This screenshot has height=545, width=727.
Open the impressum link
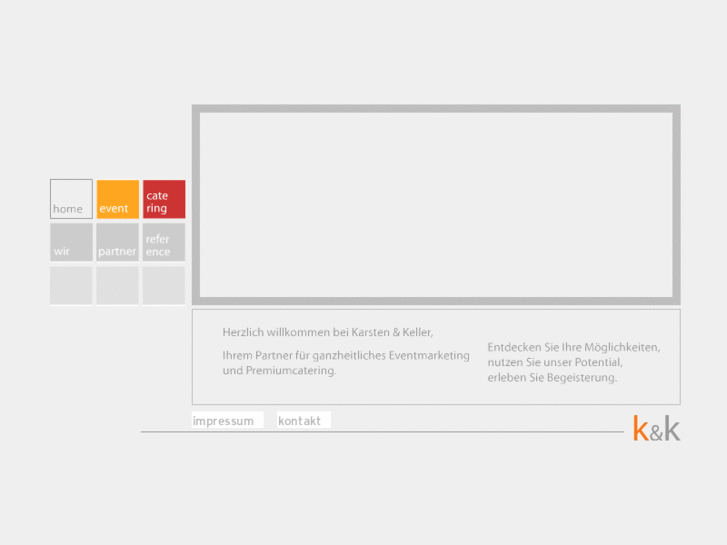coord(228,420)
